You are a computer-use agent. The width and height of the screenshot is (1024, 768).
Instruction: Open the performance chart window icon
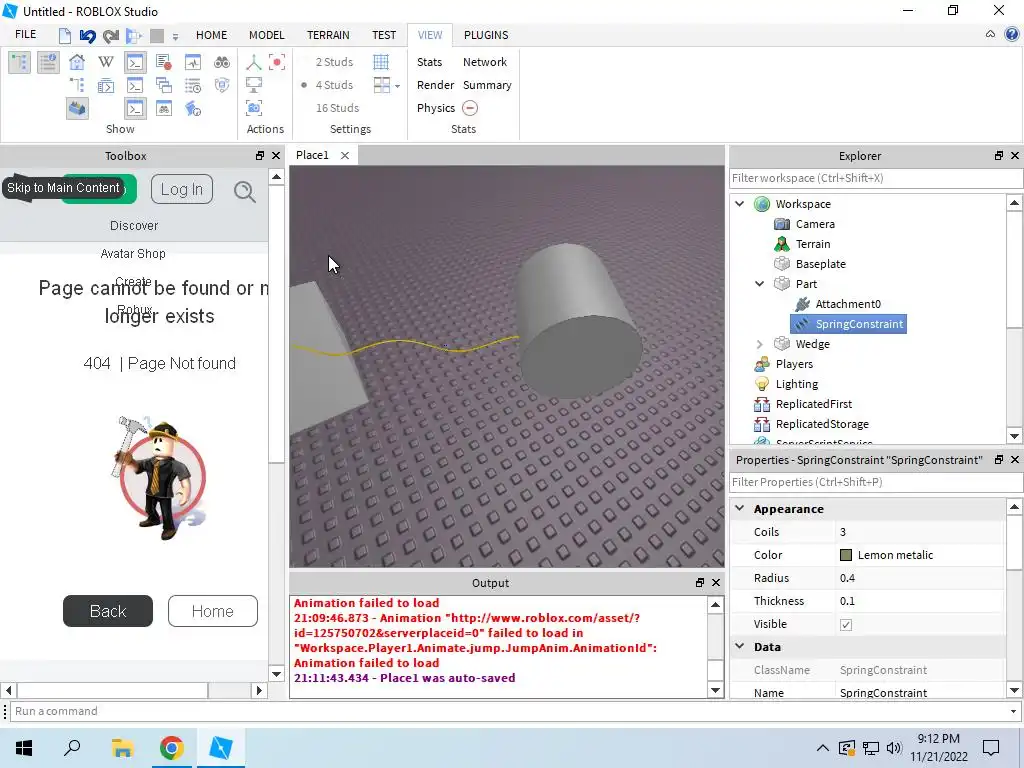193,62
